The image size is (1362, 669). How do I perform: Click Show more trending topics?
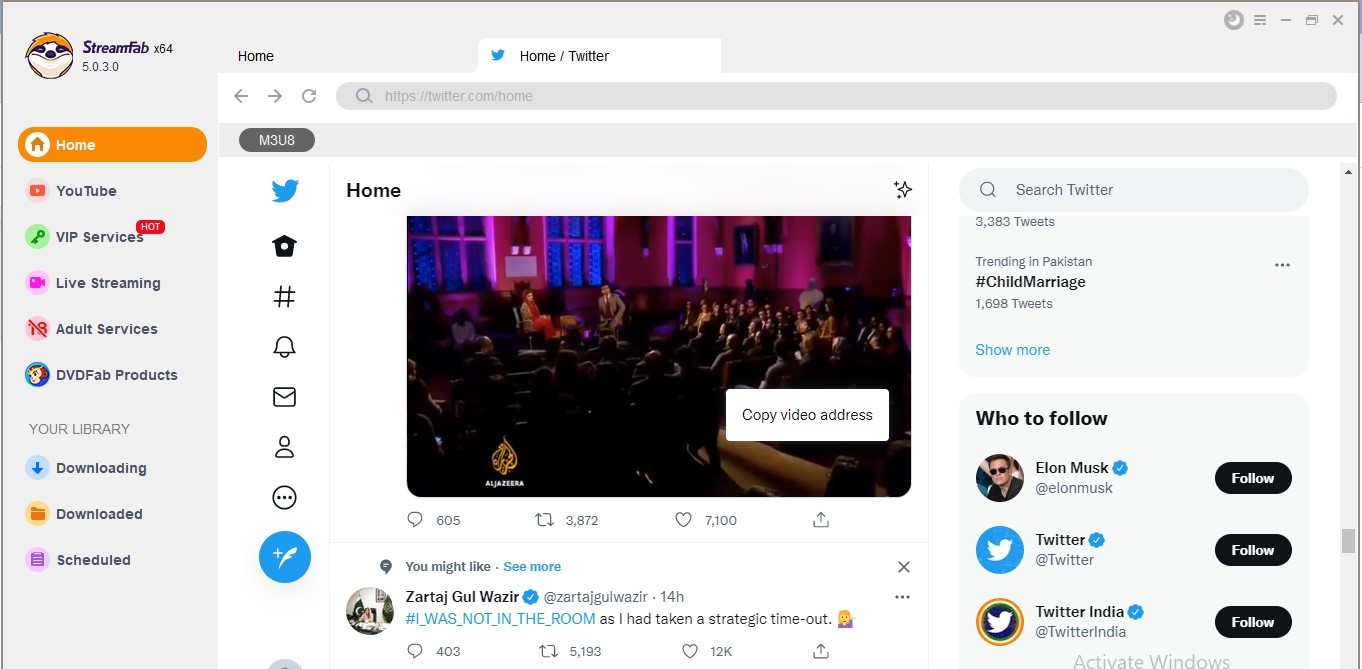tap(1012, 349)
